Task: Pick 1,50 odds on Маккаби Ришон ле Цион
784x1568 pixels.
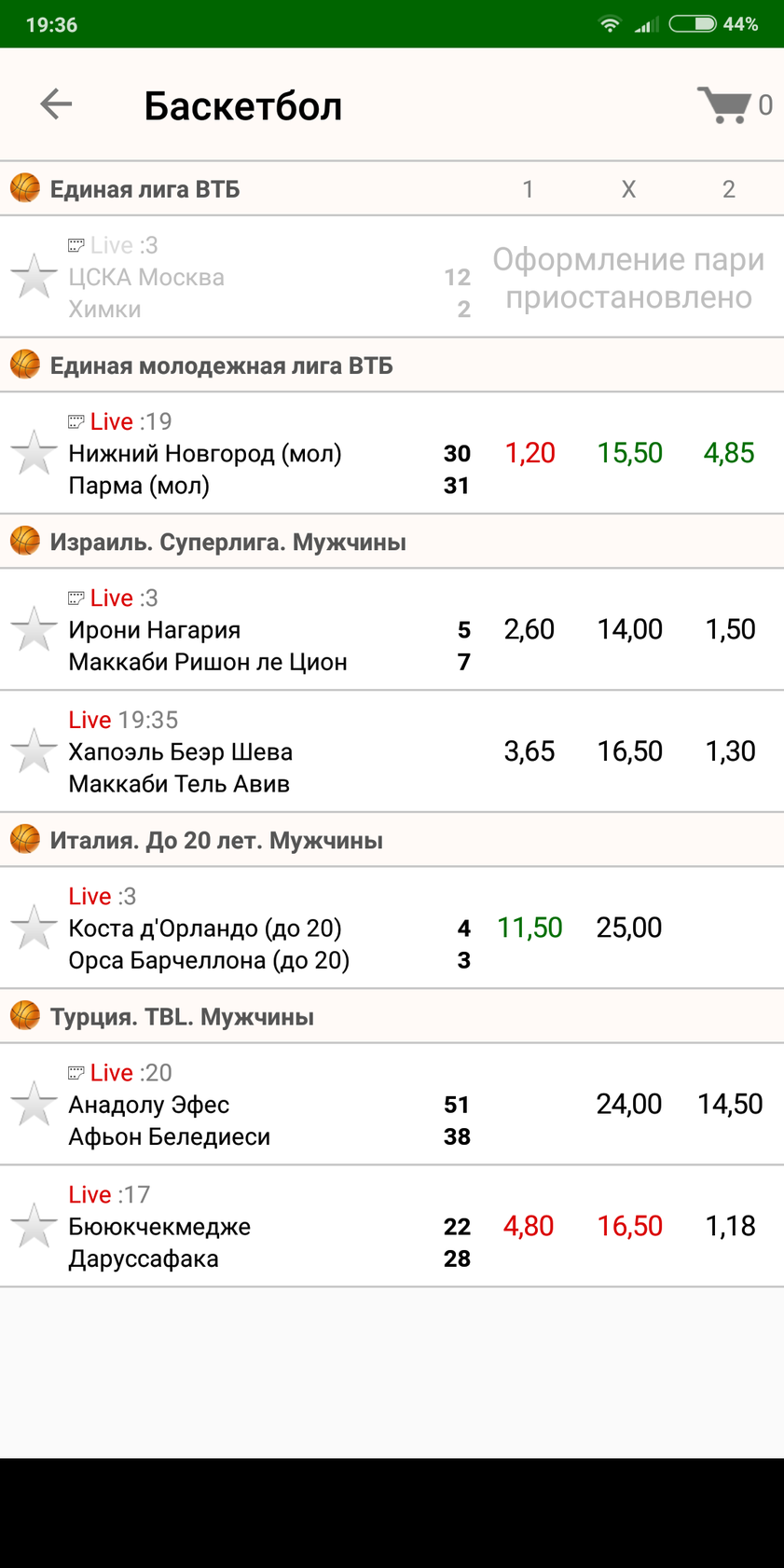Action: 730,629
